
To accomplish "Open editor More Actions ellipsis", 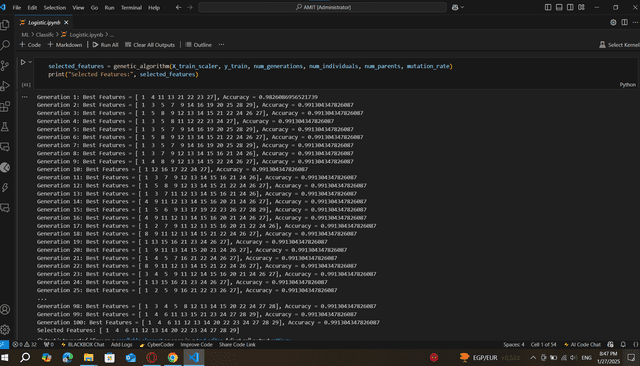I will [635, 22].
